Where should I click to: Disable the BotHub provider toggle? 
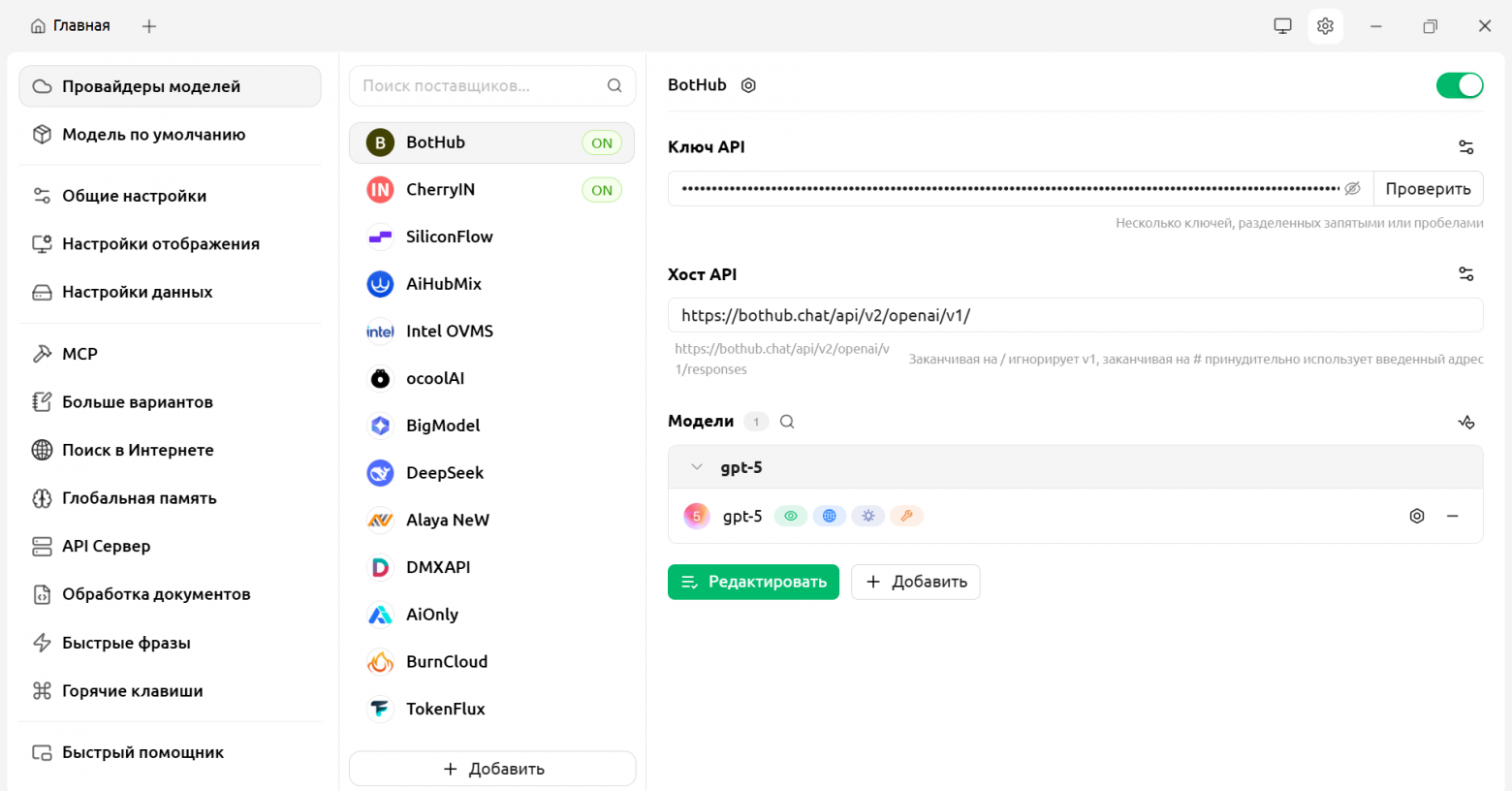[x=1459, y=85]
